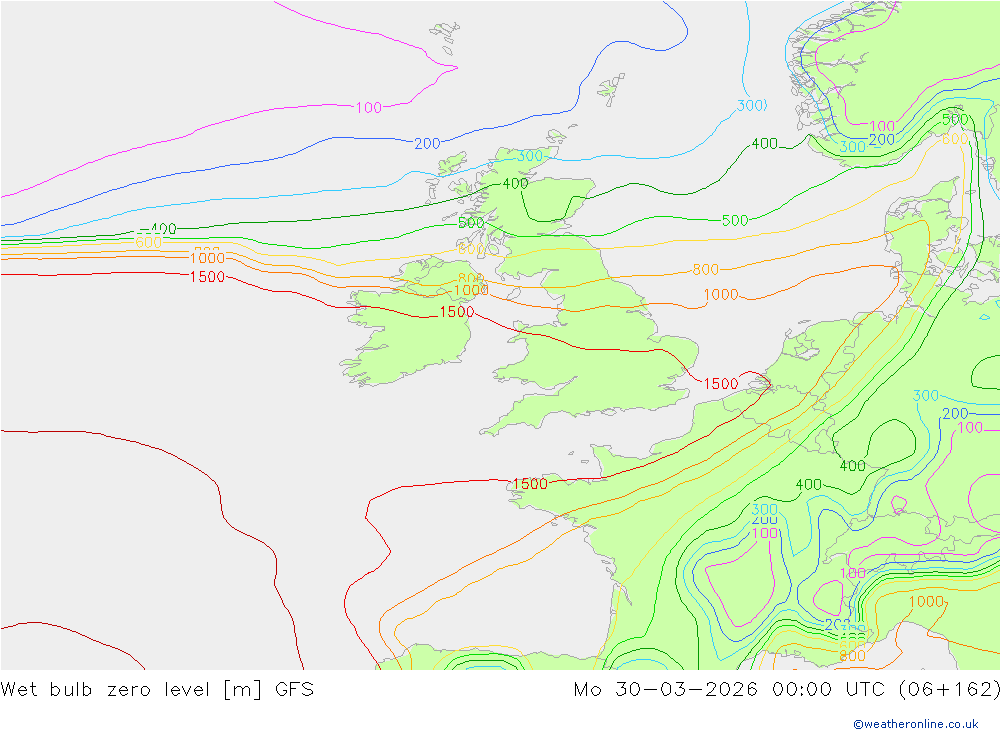The width and height of the screenshot is (1000, 733).
Task: Click the red '1500' label off East Anglia
Action: (721, 384)
